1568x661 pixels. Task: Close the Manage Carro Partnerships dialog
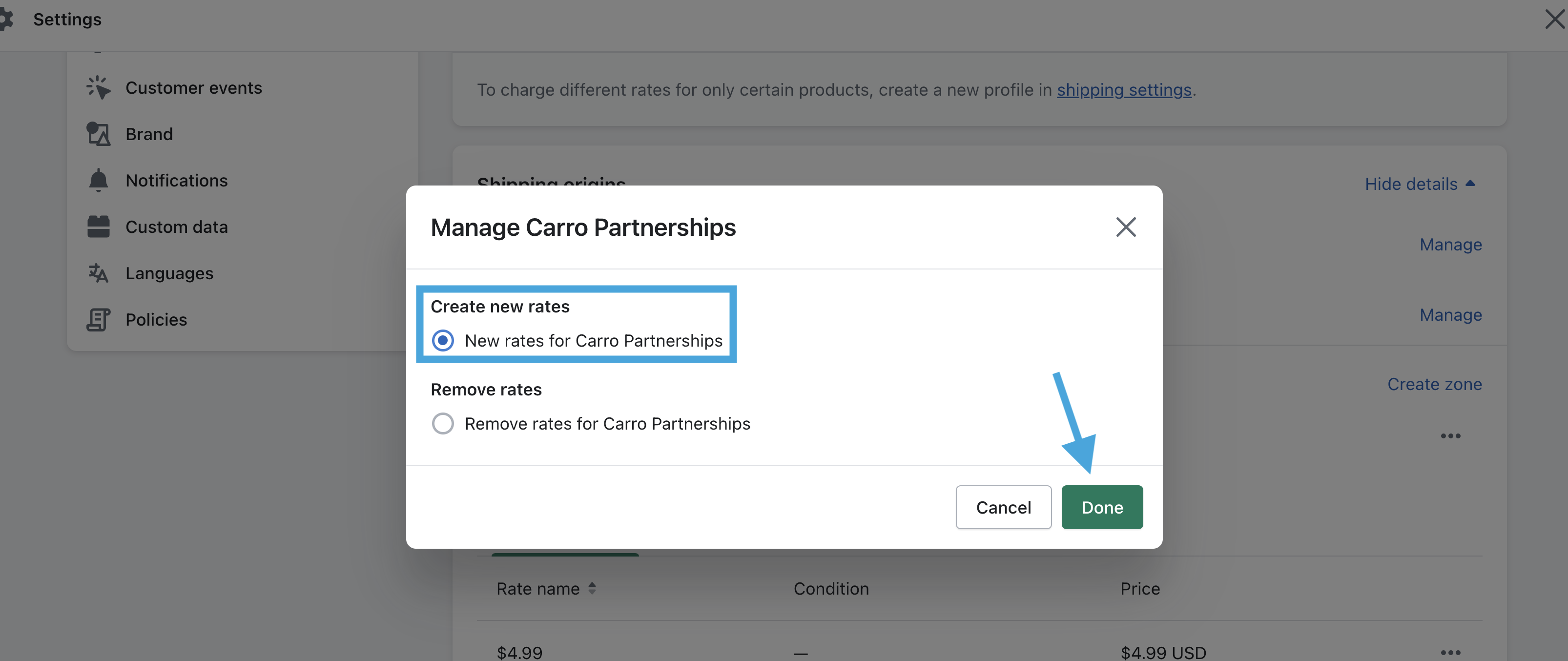tap(1126, 227)
